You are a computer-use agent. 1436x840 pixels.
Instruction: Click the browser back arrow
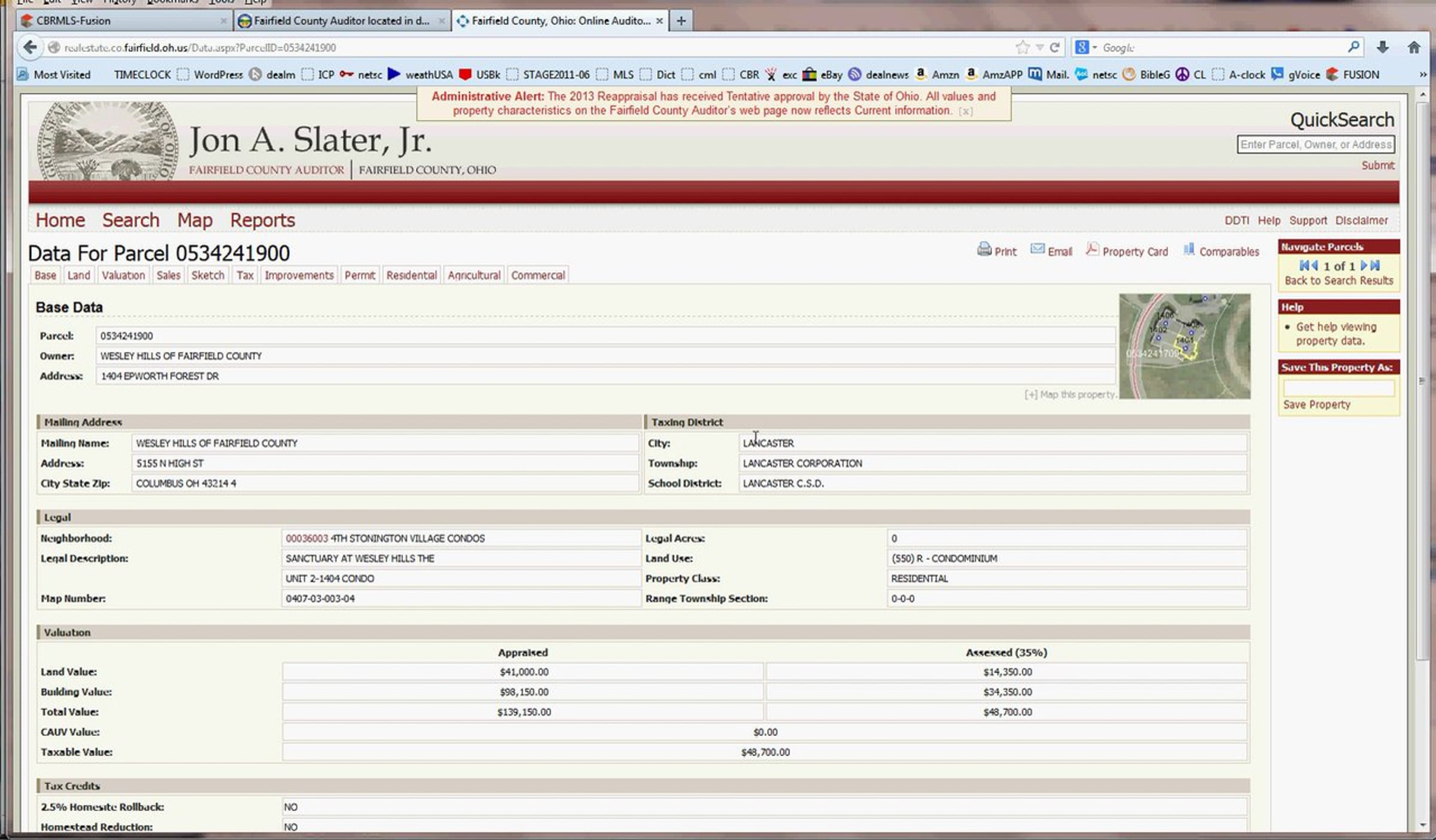point(30,47)
